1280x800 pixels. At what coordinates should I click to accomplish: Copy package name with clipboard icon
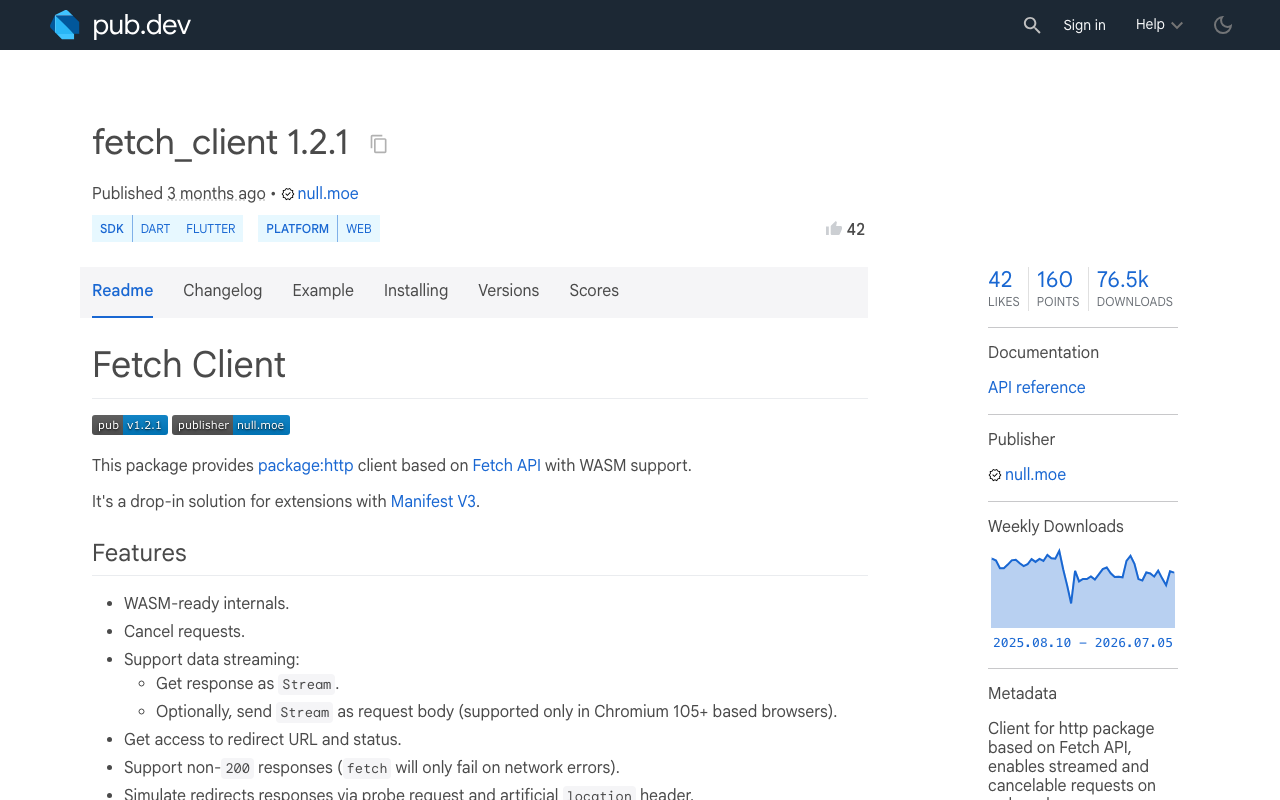(378, 144)
